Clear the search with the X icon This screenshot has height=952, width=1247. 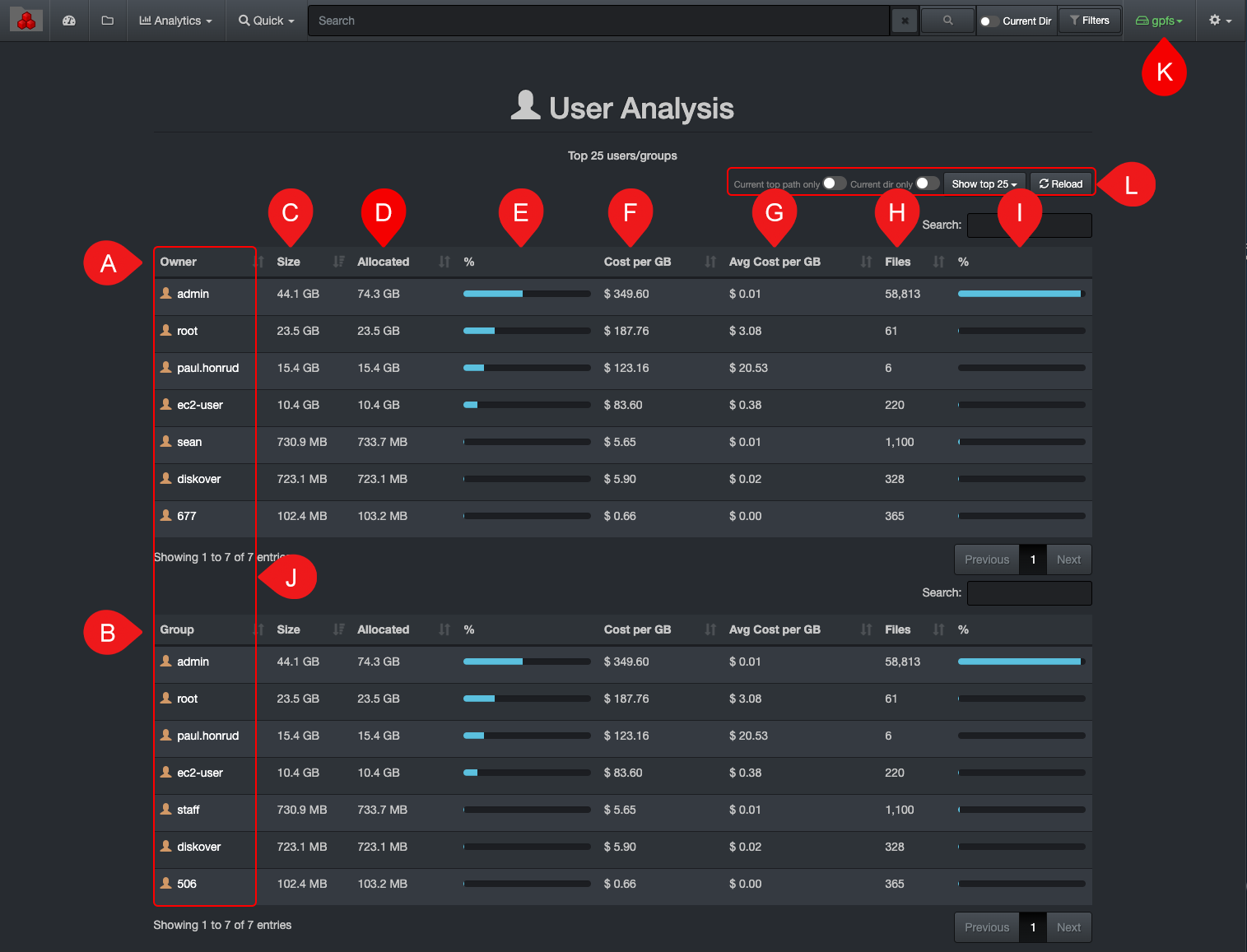point(904,20)
